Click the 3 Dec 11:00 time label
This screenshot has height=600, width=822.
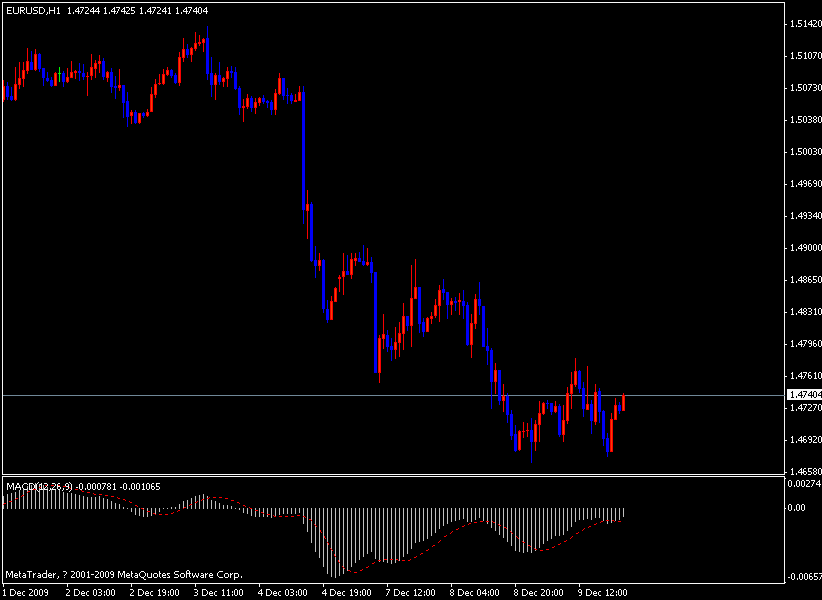(x=219, y=593)
